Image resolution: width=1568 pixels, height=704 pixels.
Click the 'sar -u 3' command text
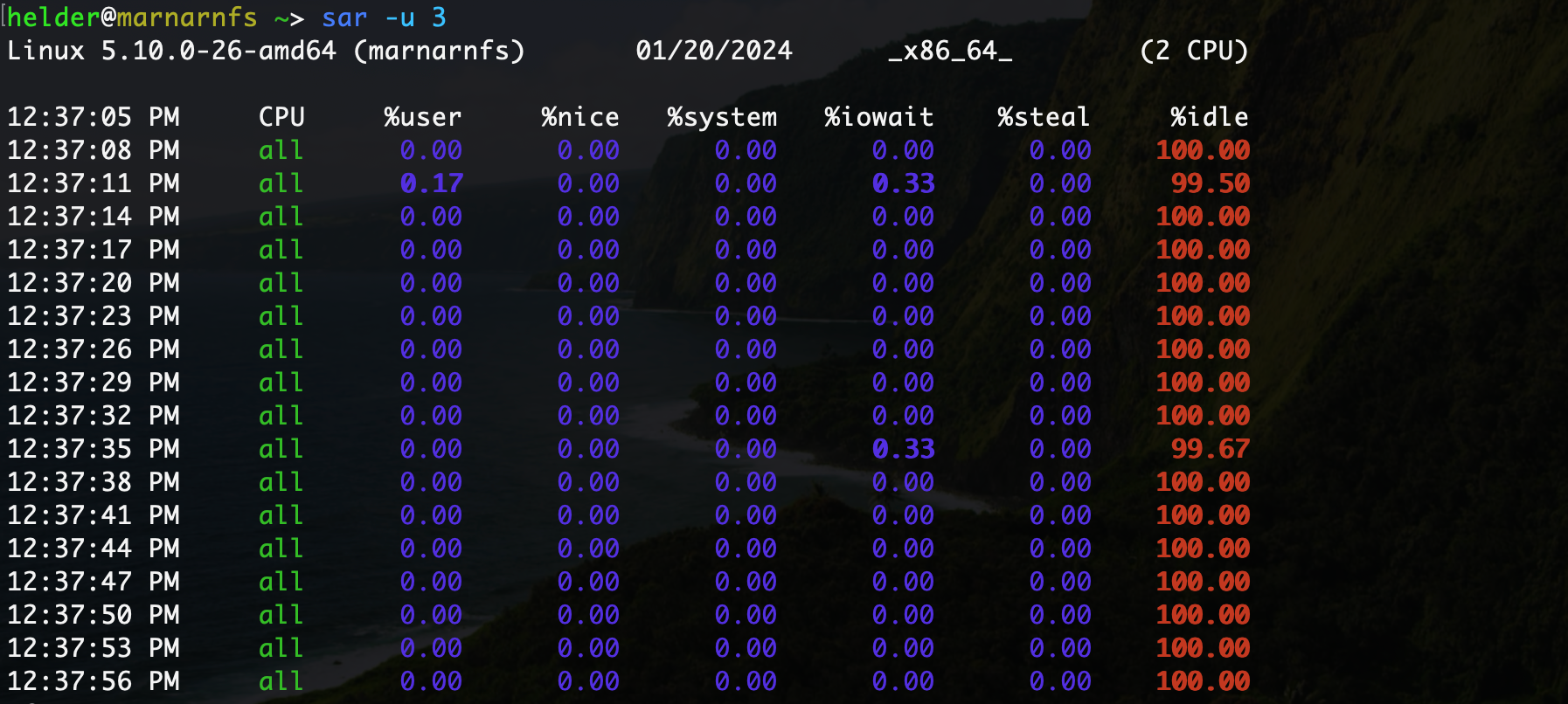click(x=384, y=17)
